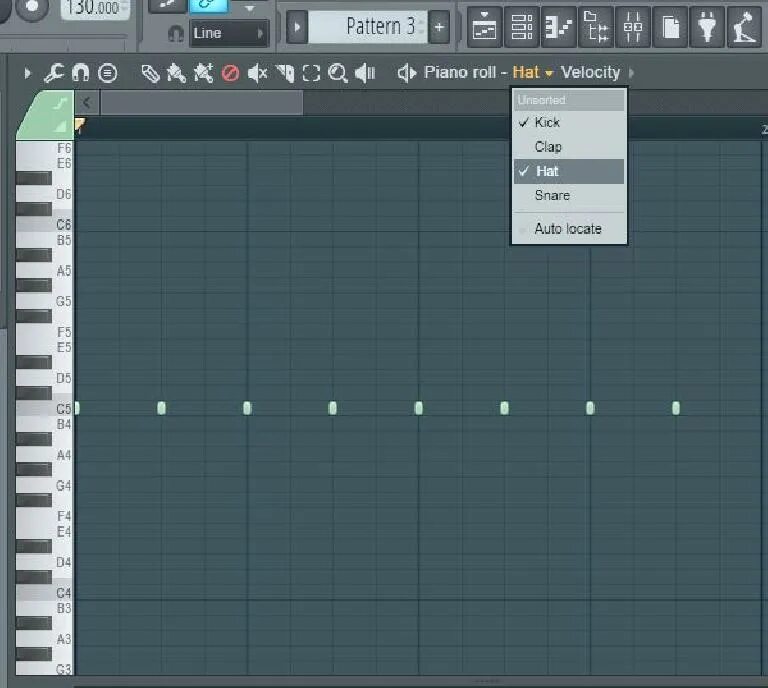
Task: Click the green keyboard corner button
Action: [x=46, y=115]
